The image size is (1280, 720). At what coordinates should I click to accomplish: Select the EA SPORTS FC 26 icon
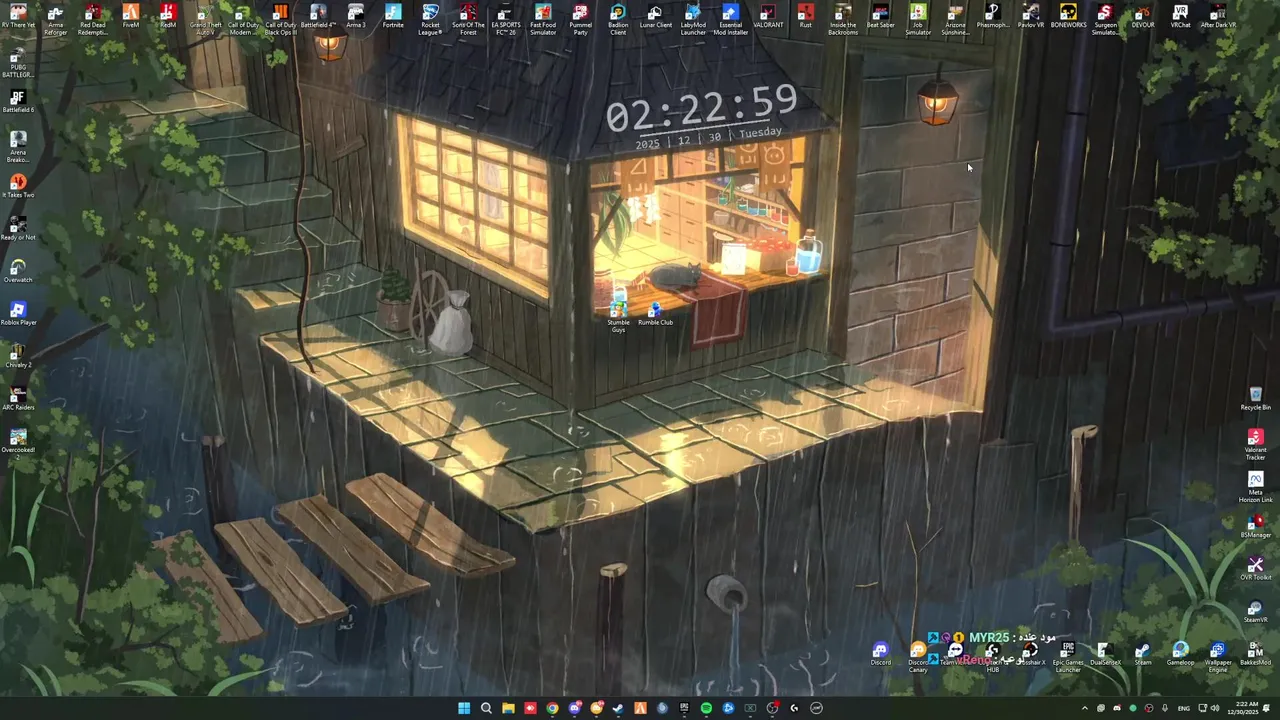(505, 19)
